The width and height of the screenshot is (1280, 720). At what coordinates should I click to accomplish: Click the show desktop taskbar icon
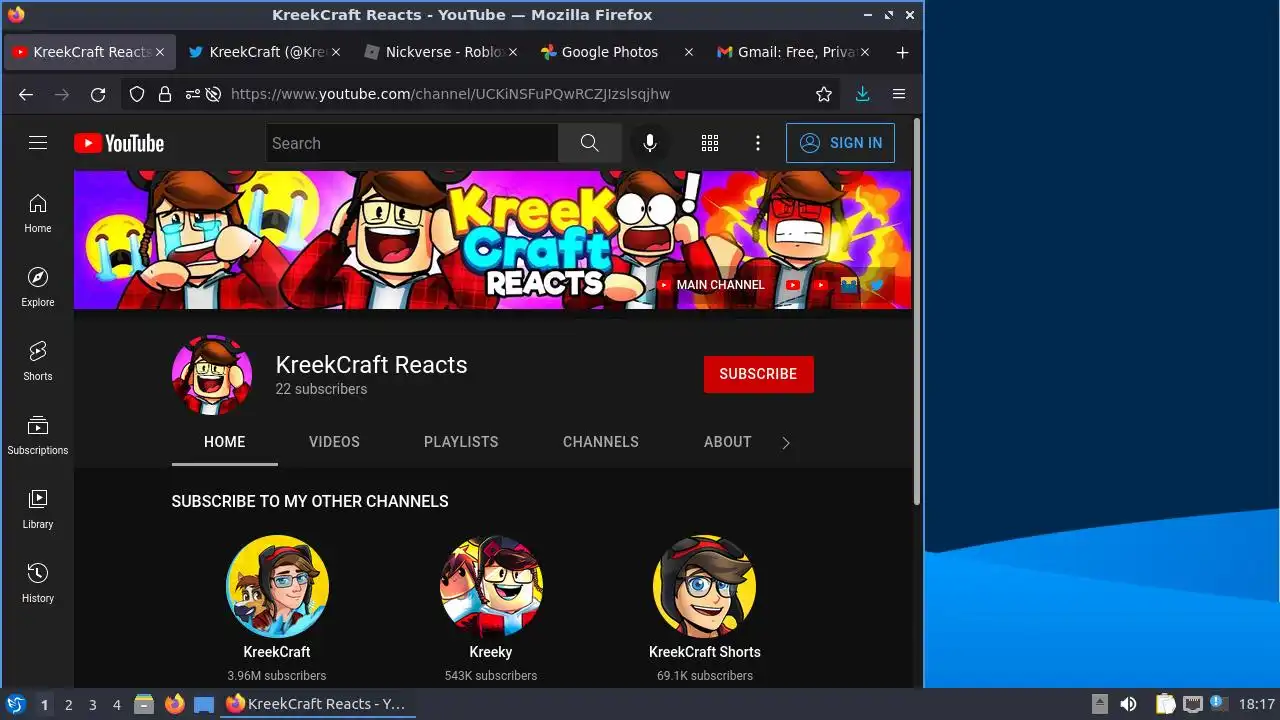tap(204, 704)
